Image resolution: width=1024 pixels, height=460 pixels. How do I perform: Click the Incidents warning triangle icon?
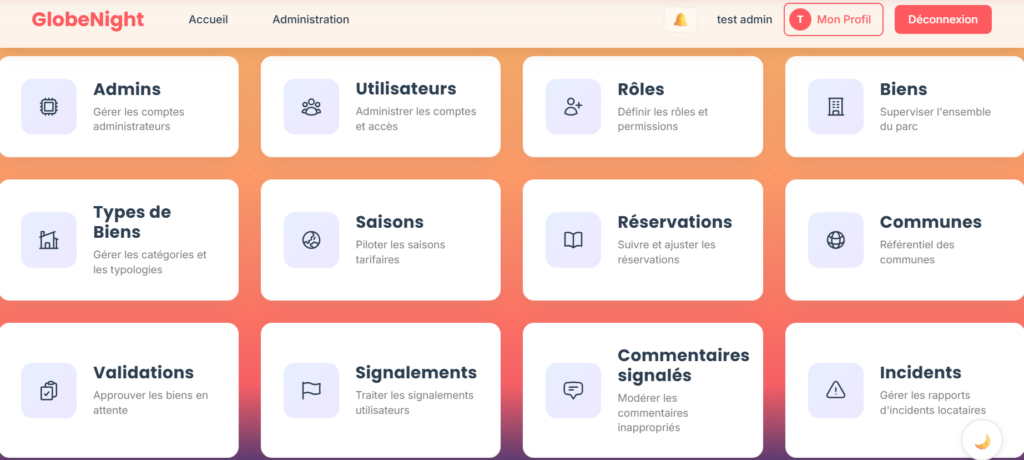point(835,390)
